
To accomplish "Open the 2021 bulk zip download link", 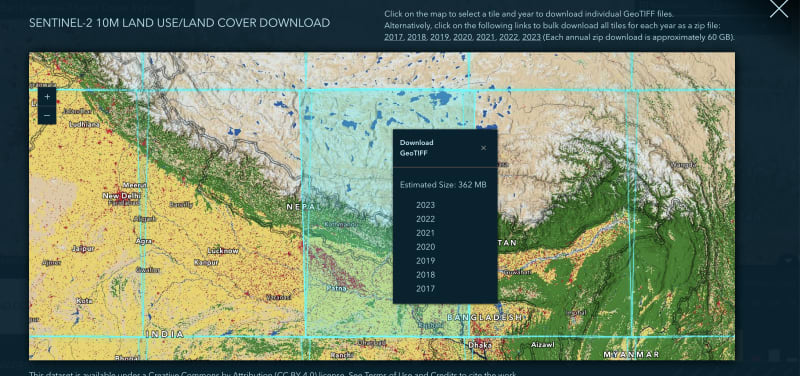I will 486,37.
